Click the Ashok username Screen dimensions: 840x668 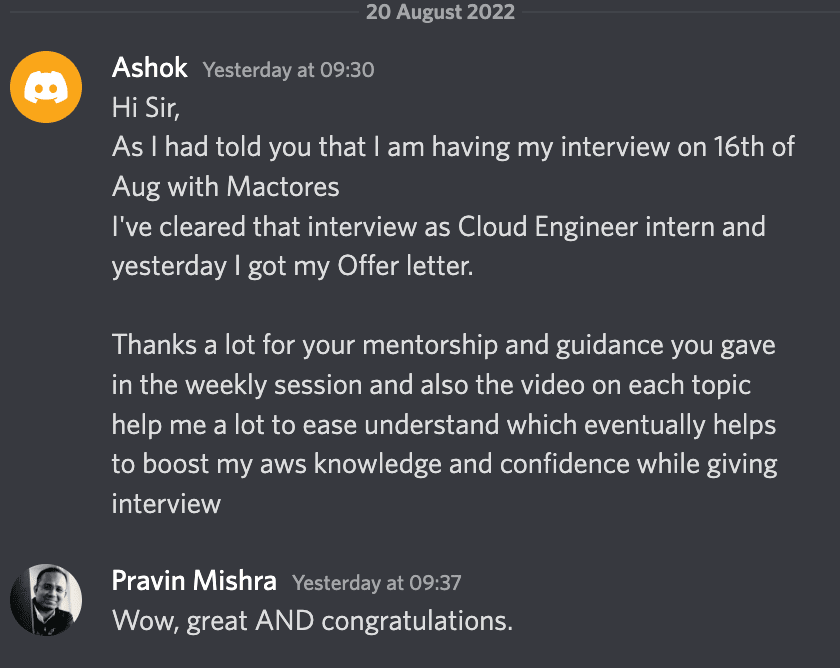pos(151,69)
